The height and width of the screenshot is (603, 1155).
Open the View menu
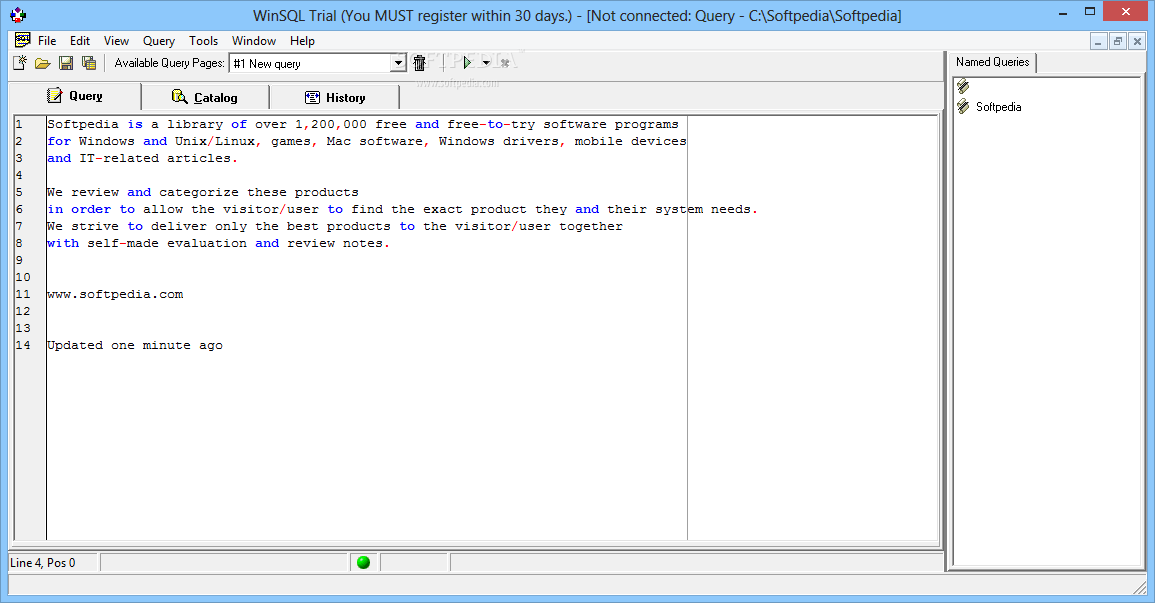(116, 41)
